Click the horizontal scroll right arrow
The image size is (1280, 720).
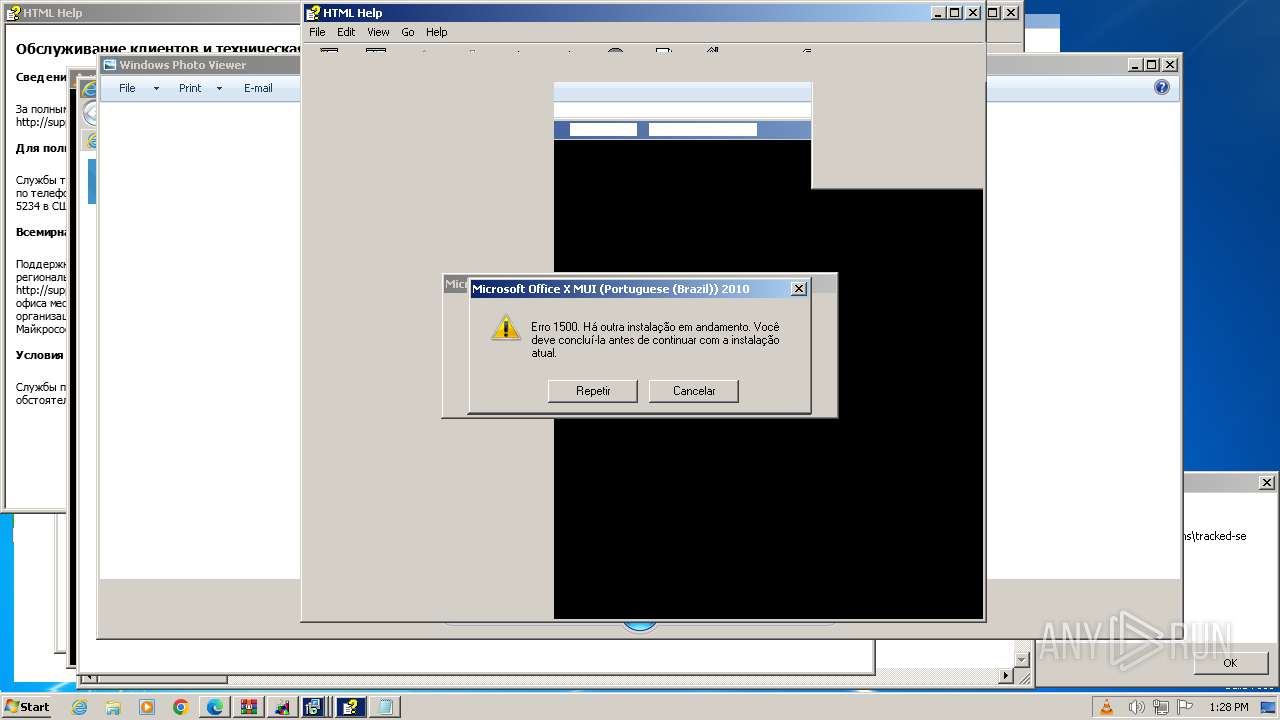coord(1006,677)
